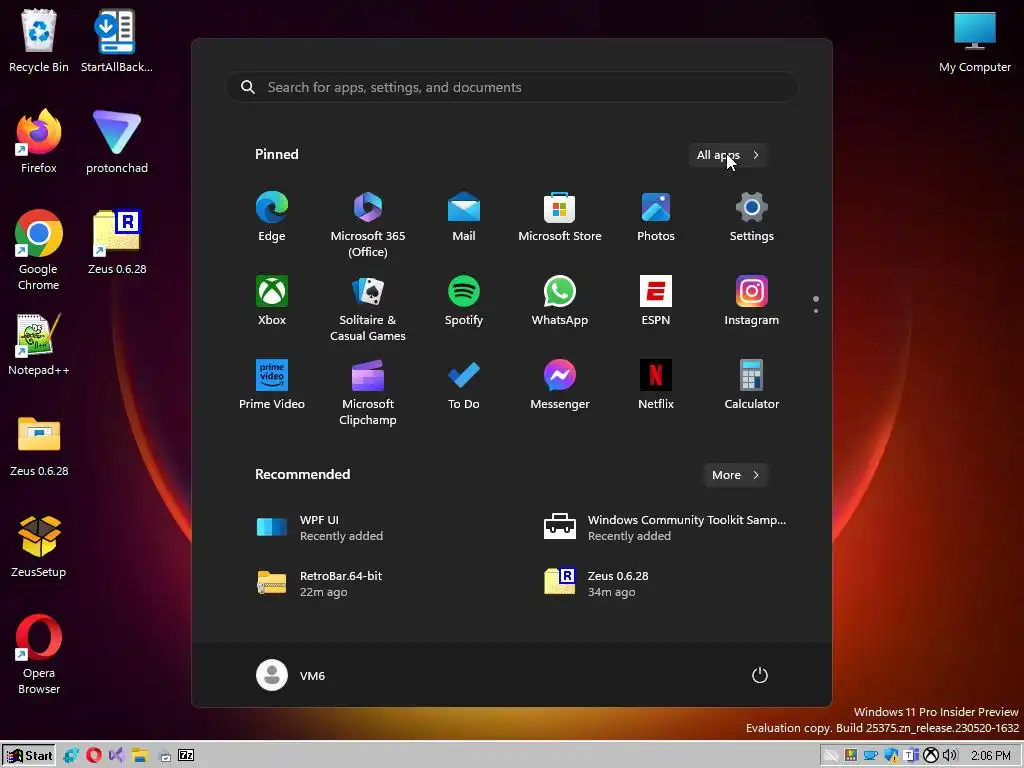The height and width of the screenshot is (768, 1024).
Task: Open the Mail app in Start menu
Action: tap(464, 217)
